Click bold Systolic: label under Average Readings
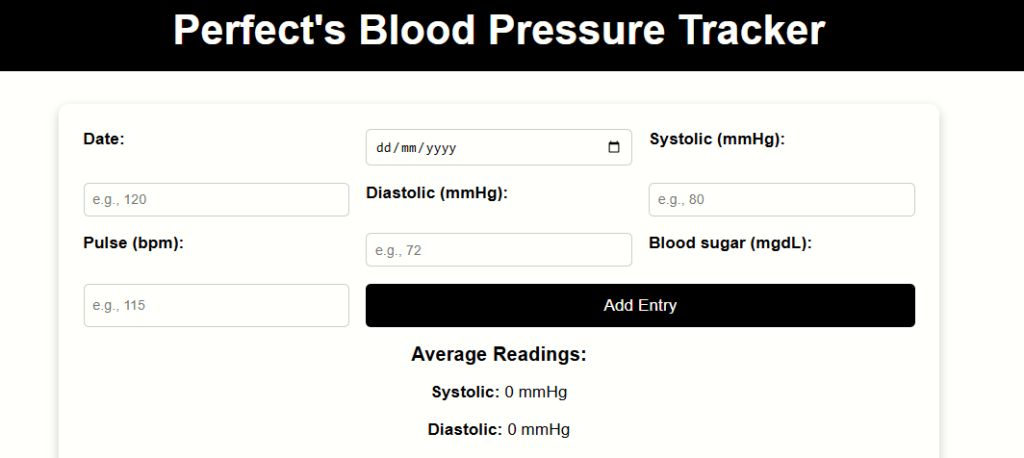1024x458 pixels. [x=465, y=391]
